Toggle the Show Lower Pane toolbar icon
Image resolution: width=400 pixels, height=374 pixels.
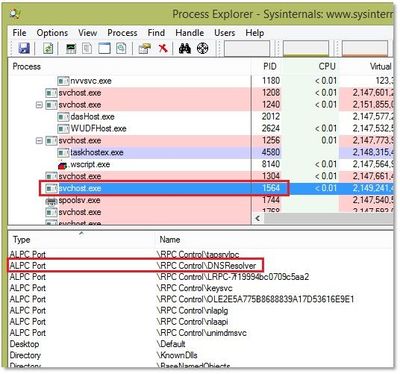click(104, 49)
